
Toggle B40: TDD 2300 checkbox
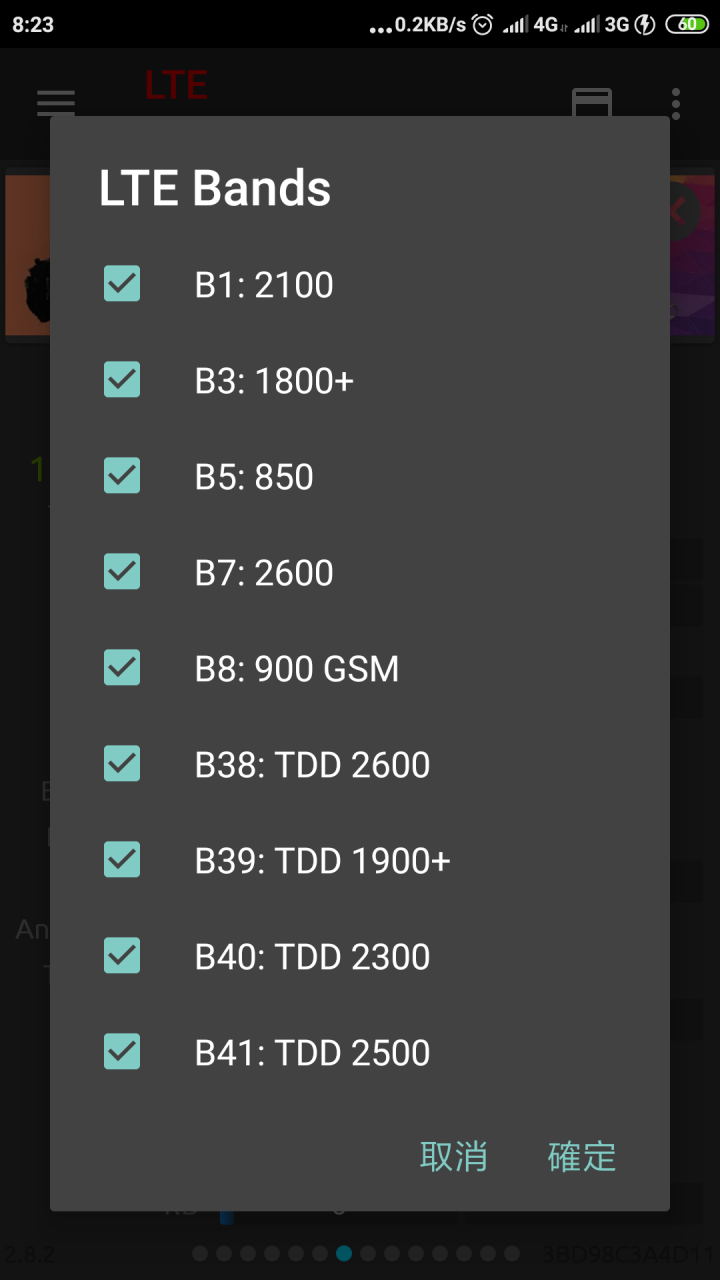point(122,956)
